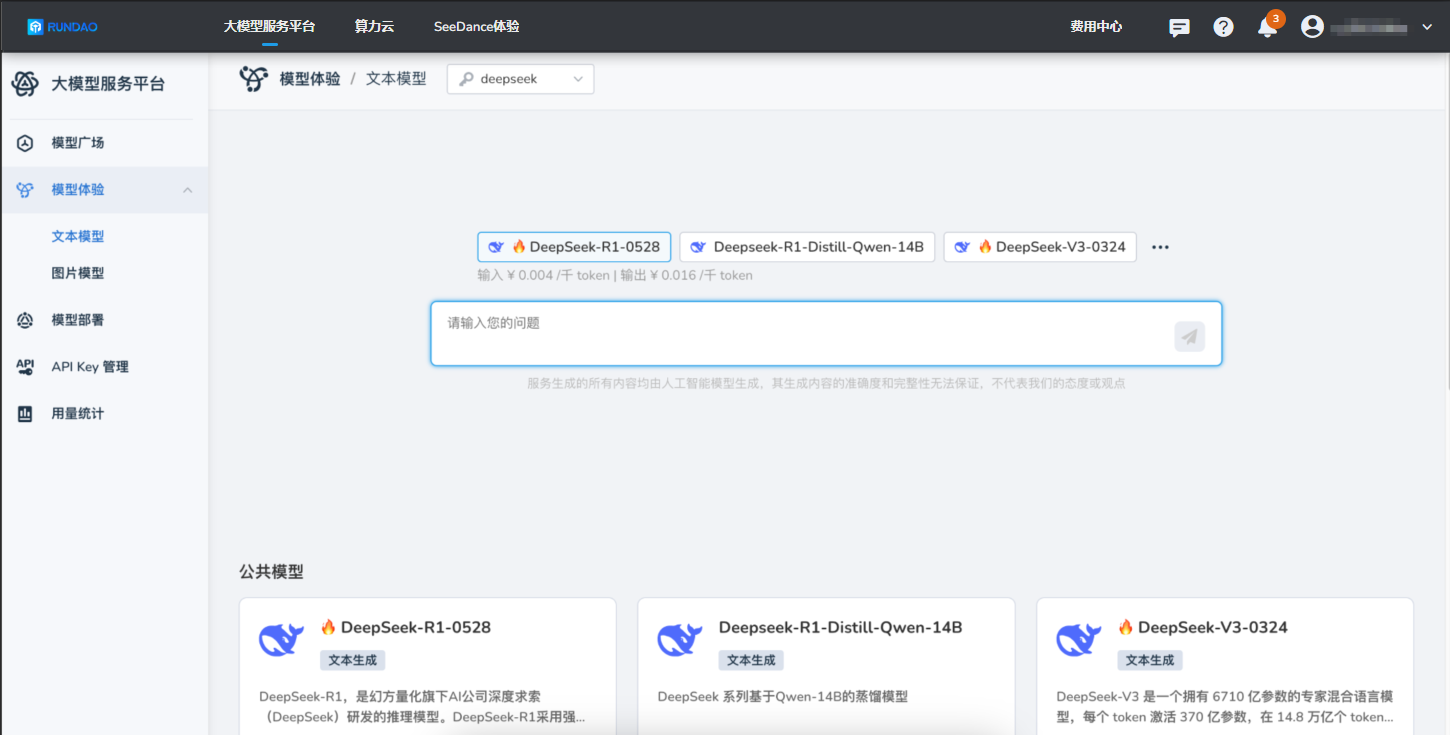Click the 文本模型 breadcrumb text
The image size is (1450, 735).
pos(396,79)
